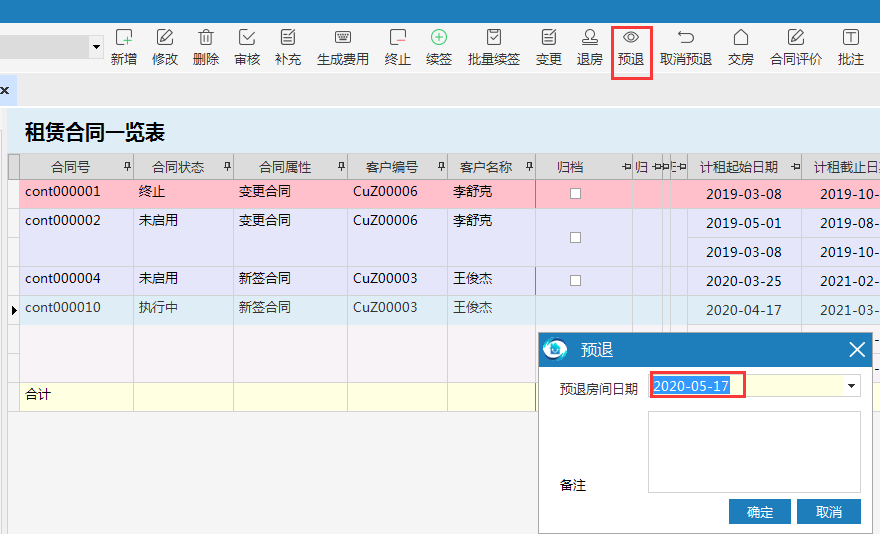
Task: Select the row indicator arrow for cont000010
Action: tap(14, 310)
